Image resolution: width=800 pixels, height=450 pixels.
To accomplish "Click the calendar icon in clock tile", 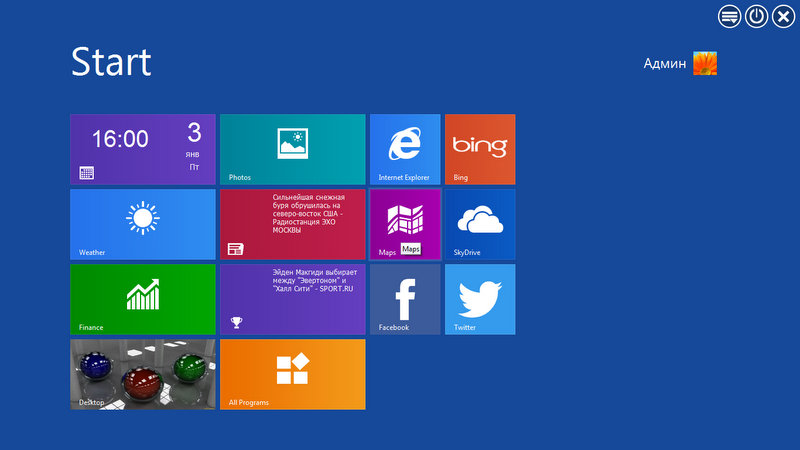I will click(x=87, y=173).
